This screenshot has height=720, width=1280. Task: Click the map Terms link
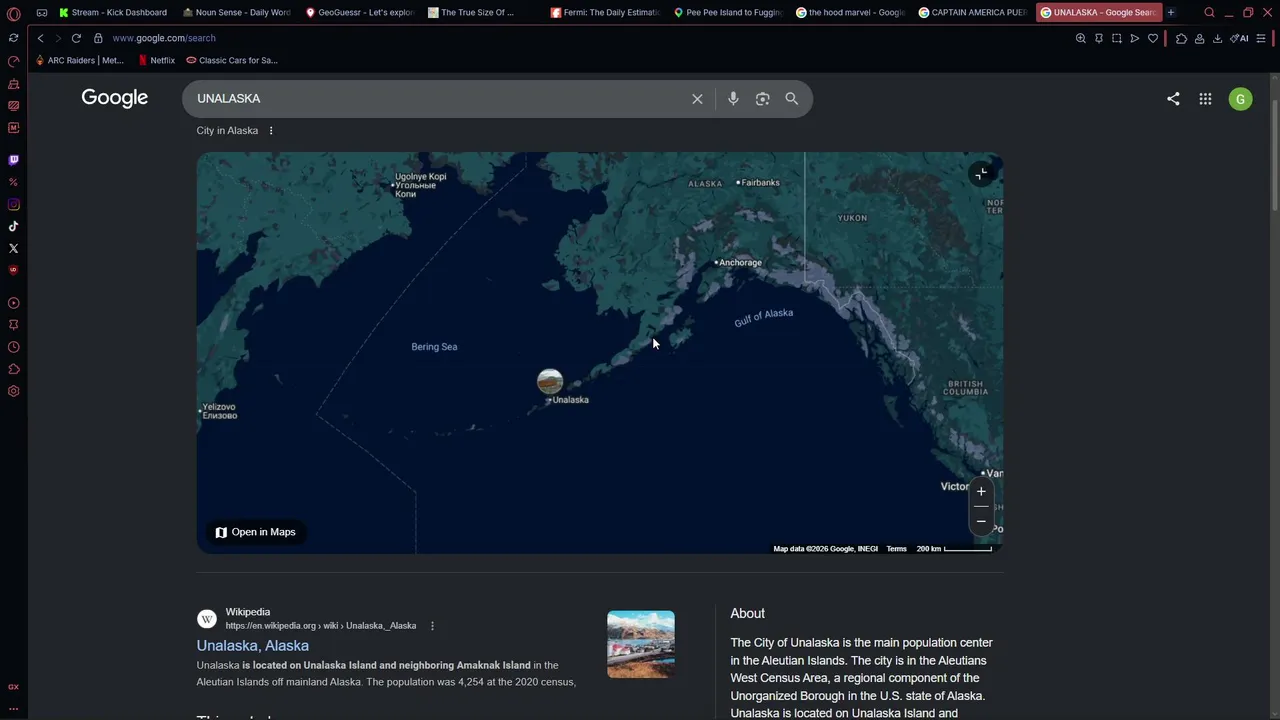tap(896, 549)
